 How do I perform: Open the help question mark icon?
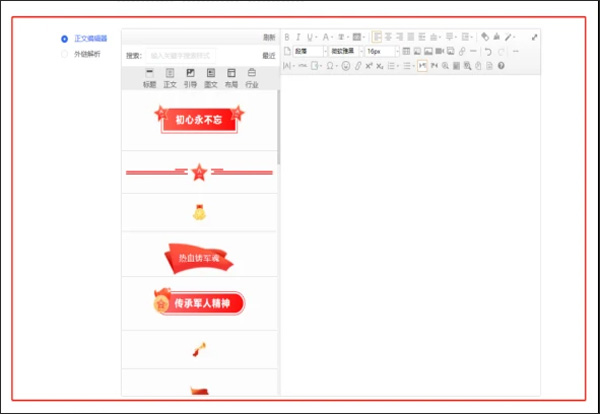point(501,66)
